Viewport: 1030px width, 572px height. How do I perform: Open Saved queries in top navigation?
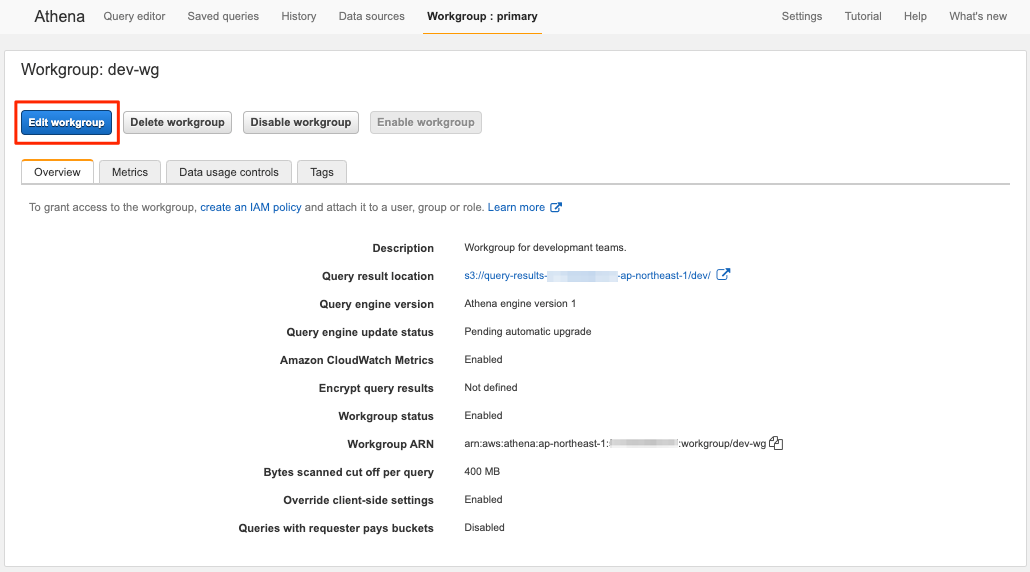coord(223,16)
